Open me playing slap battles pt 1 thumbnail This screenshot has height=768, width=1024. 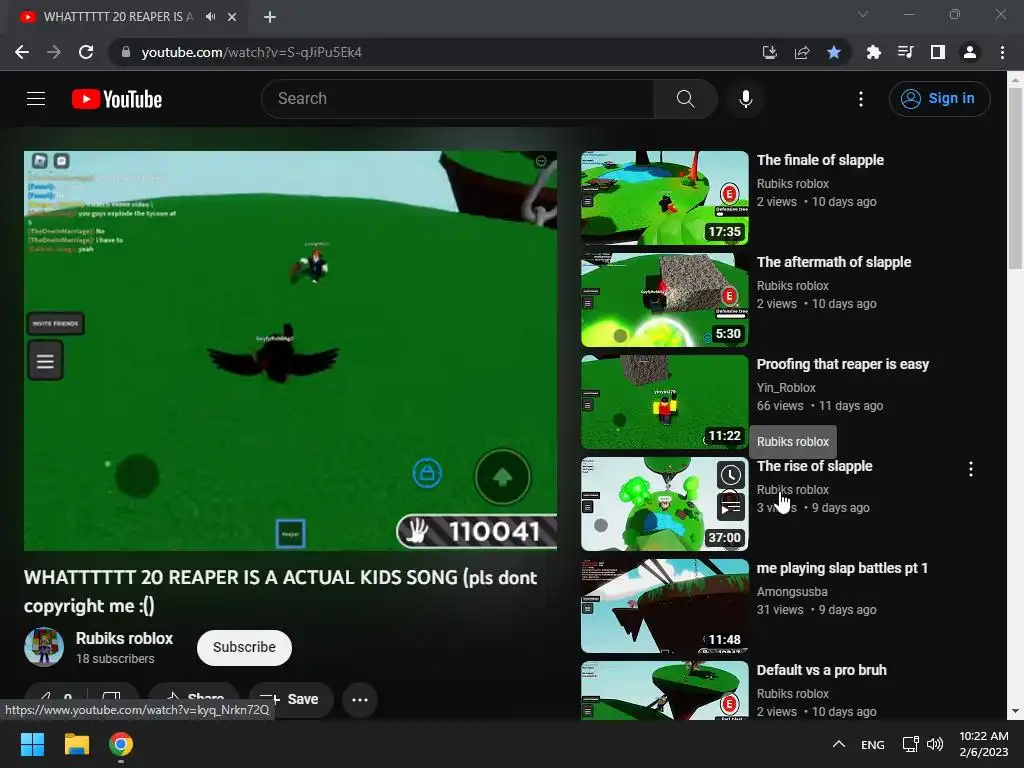[665, 605]
